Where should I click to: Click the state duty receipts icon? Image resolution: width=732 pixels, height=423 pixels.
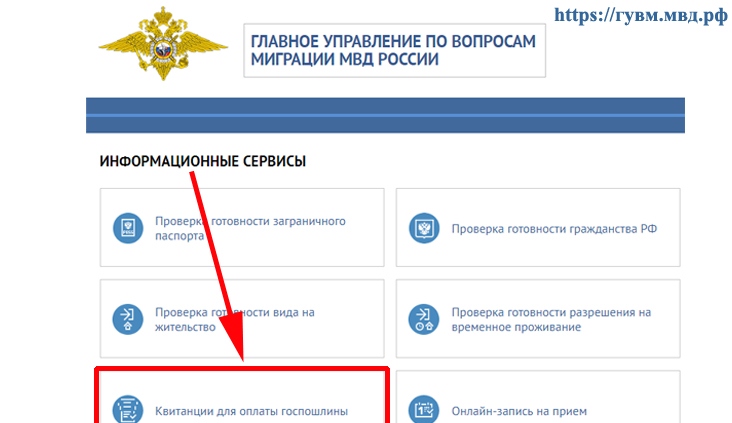128,409
